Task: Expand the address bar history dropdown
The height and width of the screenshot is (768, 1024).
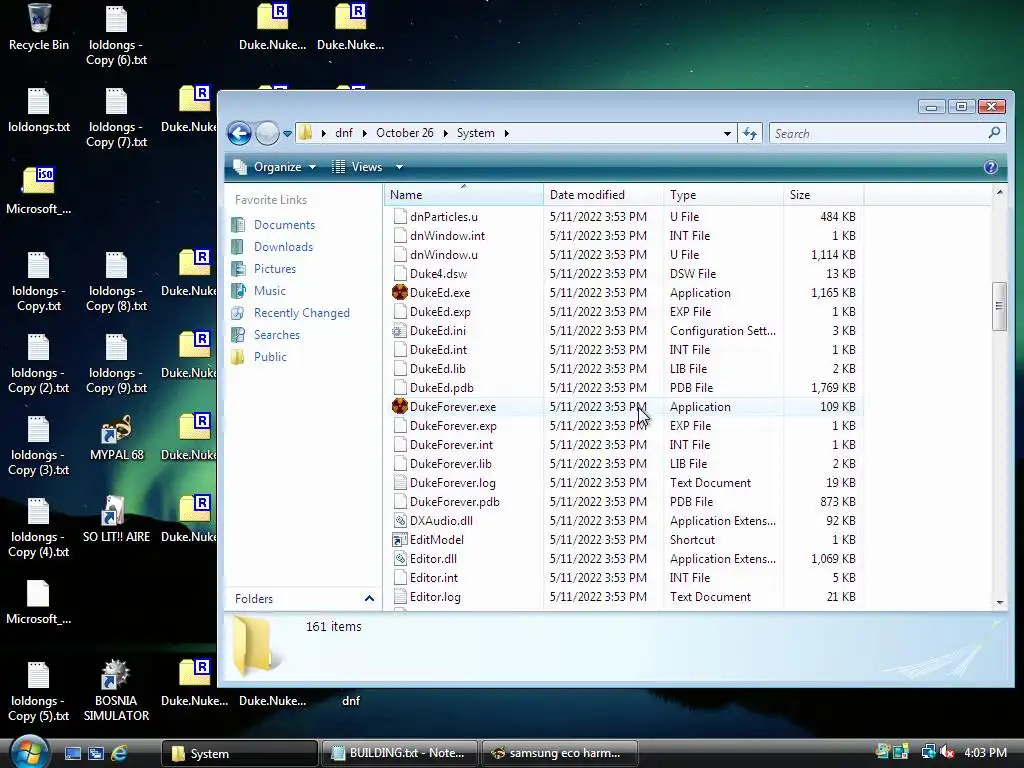Action: click(727, 133)
